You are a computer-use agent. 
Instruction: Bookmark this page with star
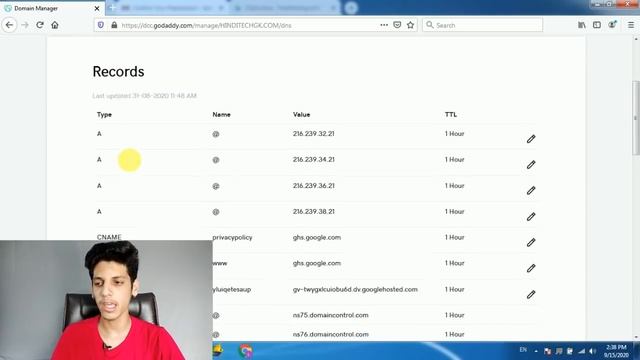tap(411, 25)
